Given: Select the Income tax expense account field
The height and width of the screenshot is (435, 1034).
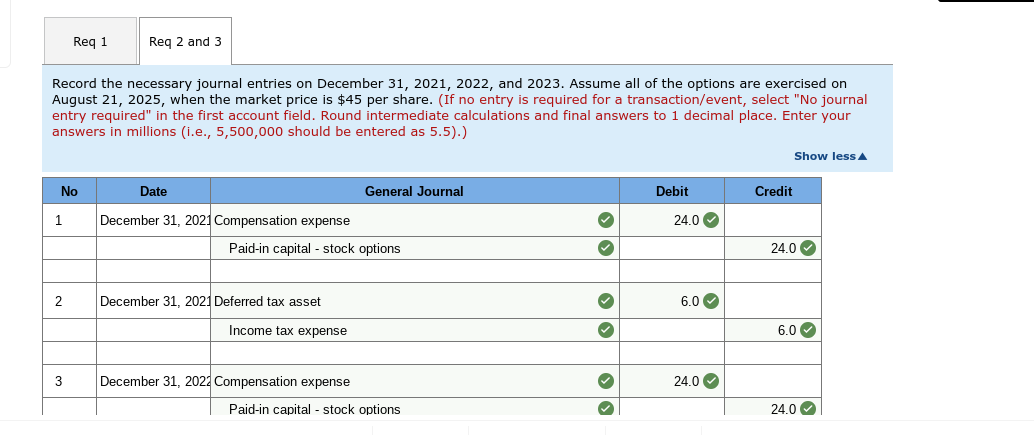Looking at the screenshot, I should click(x=415, y=330).
